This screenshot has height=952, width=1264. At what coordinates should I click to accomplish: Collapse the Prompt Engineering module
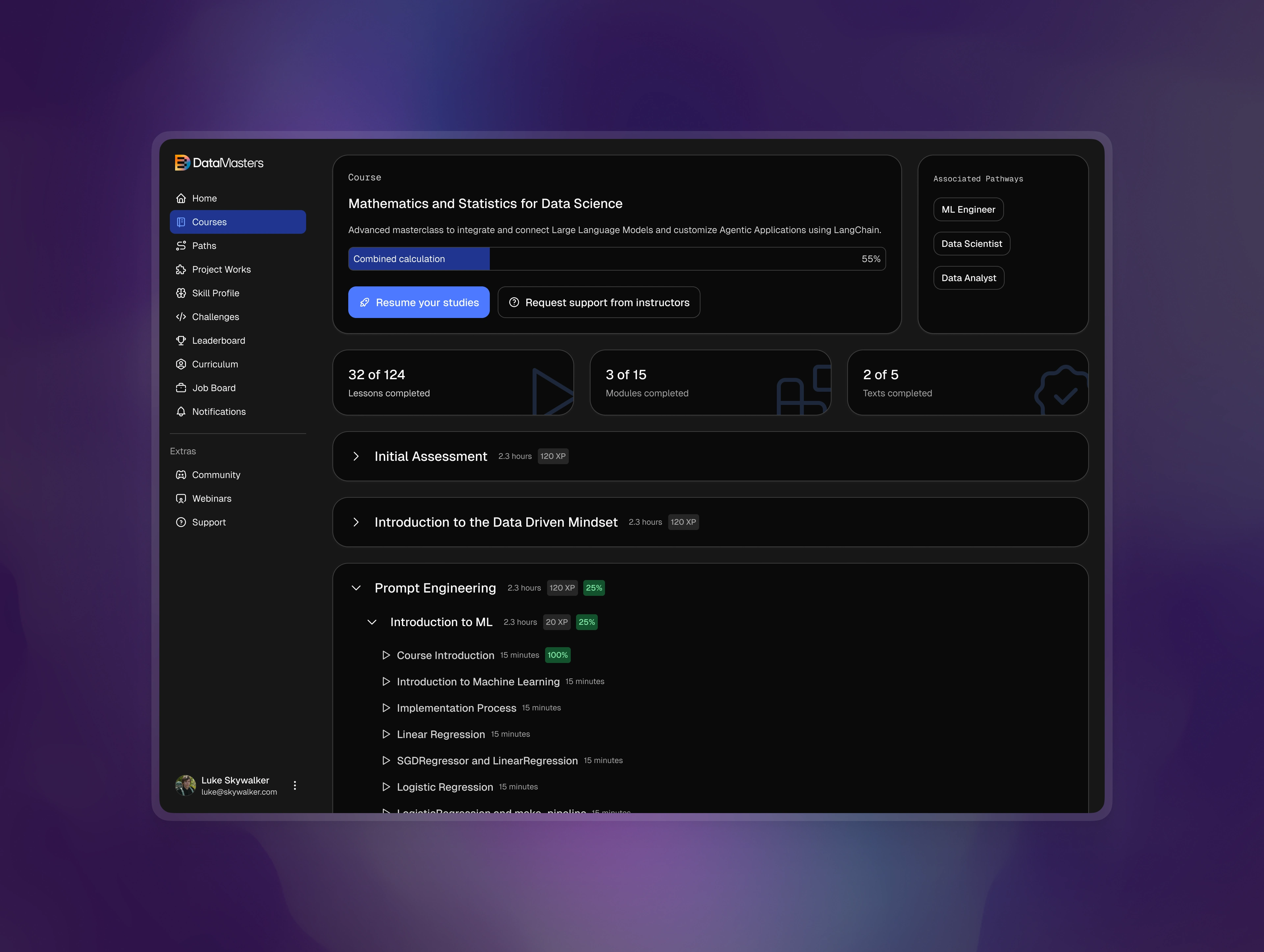click(356, 587)
